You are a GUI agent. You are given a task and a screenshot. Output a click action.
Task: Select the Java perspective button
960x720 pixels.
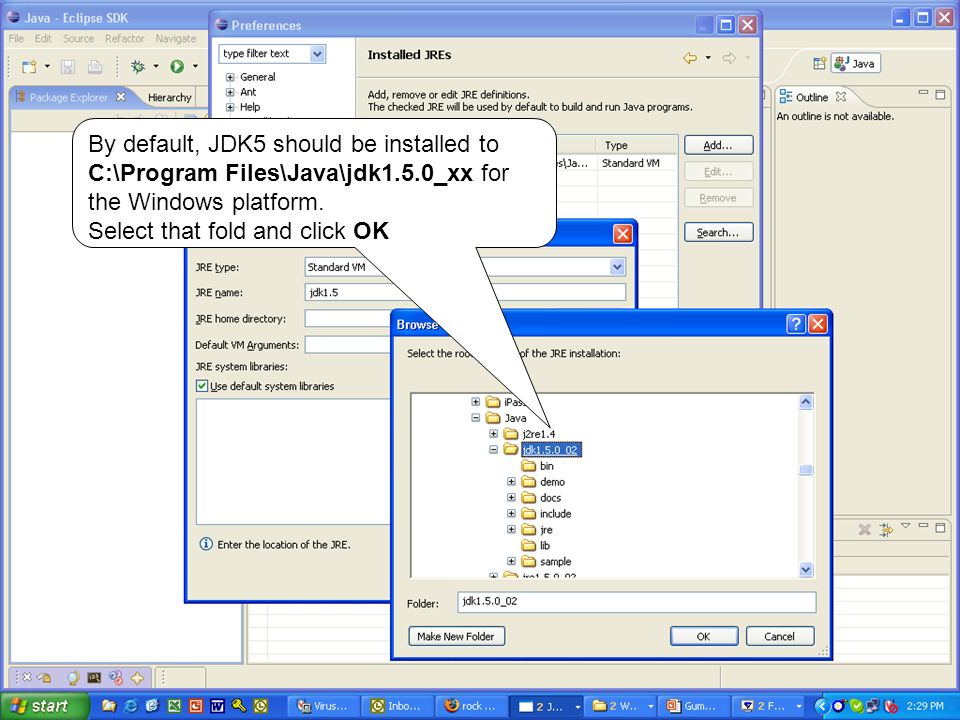[855, 63]
